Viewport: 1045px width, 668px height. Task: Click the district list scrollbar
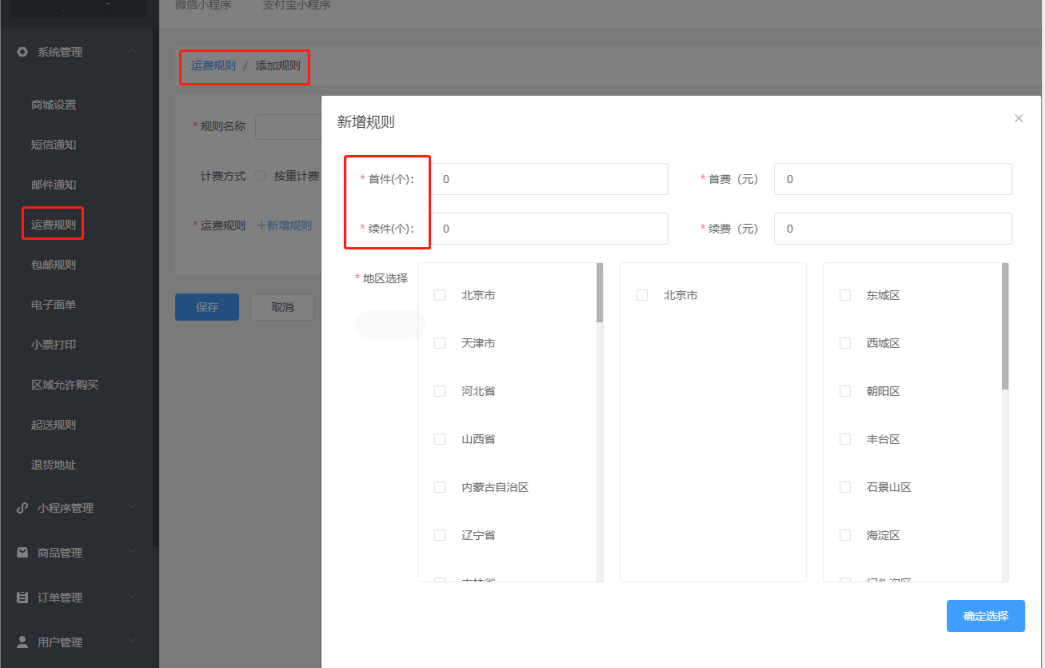1005,326
